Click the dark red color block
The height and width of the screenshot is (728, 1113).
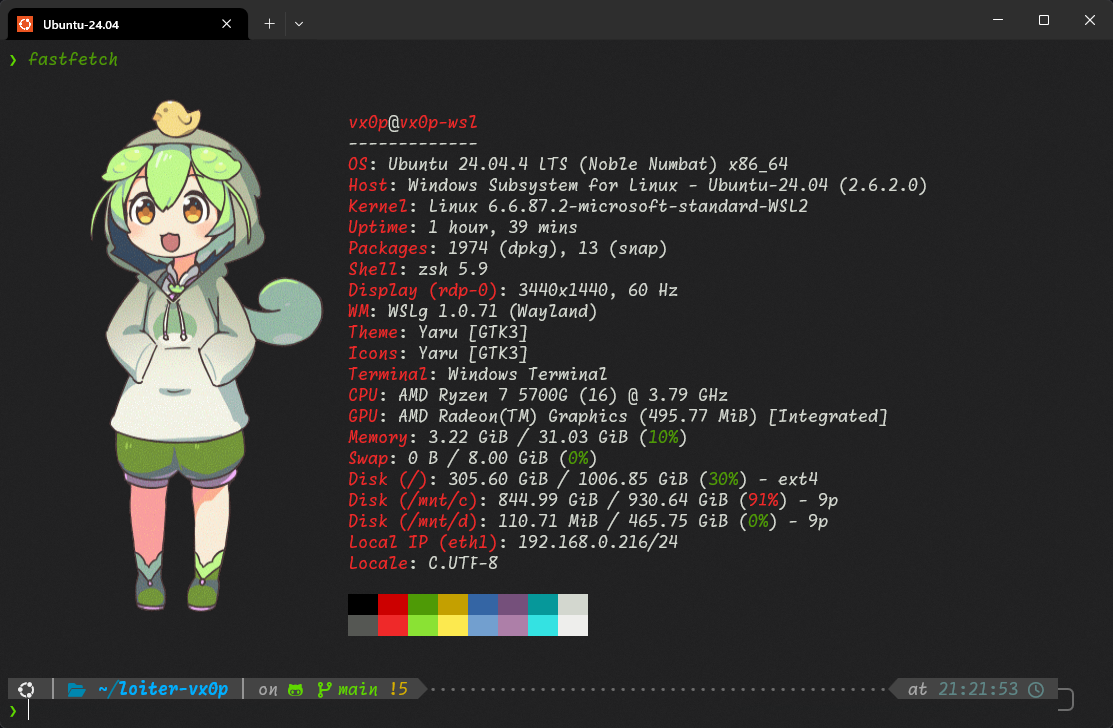pos(393,605)
